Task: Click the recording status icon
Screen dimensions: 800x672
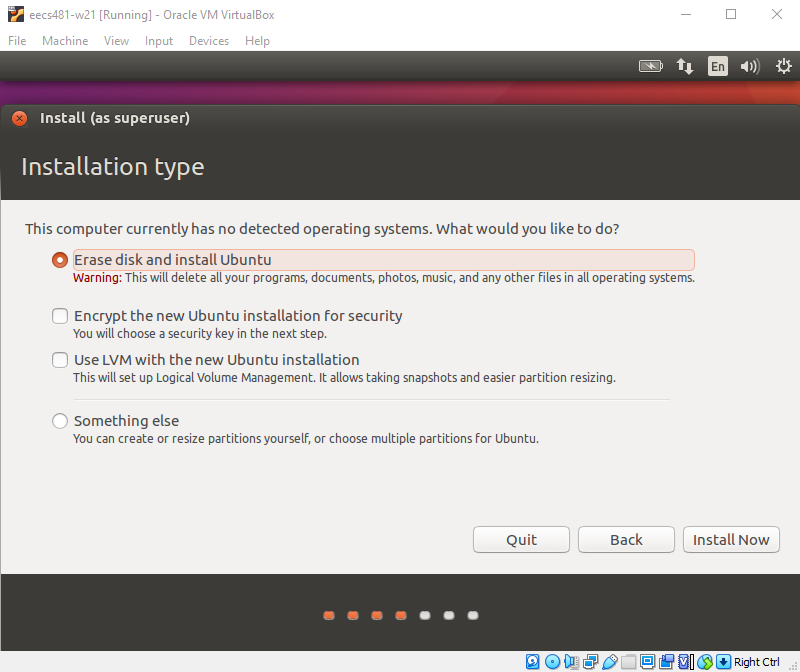Action: 666,662
